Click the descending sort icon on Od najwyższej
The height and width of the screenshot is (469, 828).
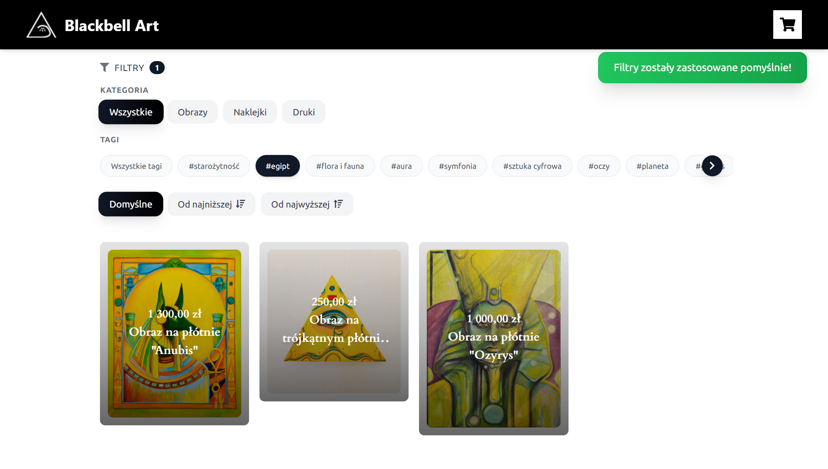(x=338, y=204)
